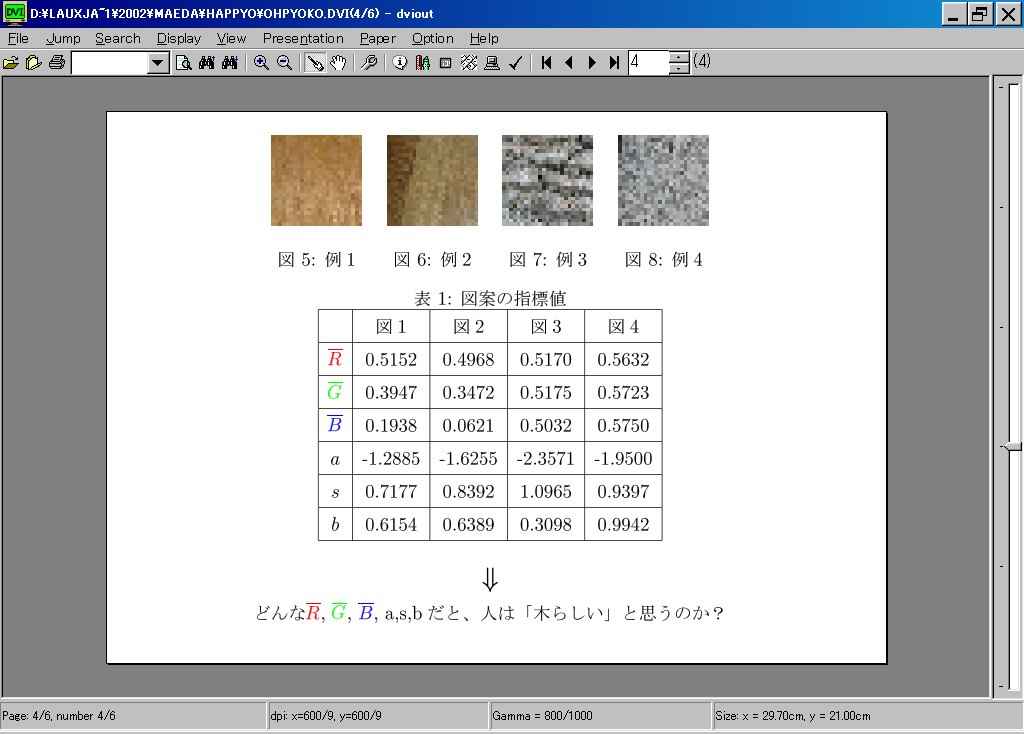Click the colored bookmarks icon

point(423,63)
